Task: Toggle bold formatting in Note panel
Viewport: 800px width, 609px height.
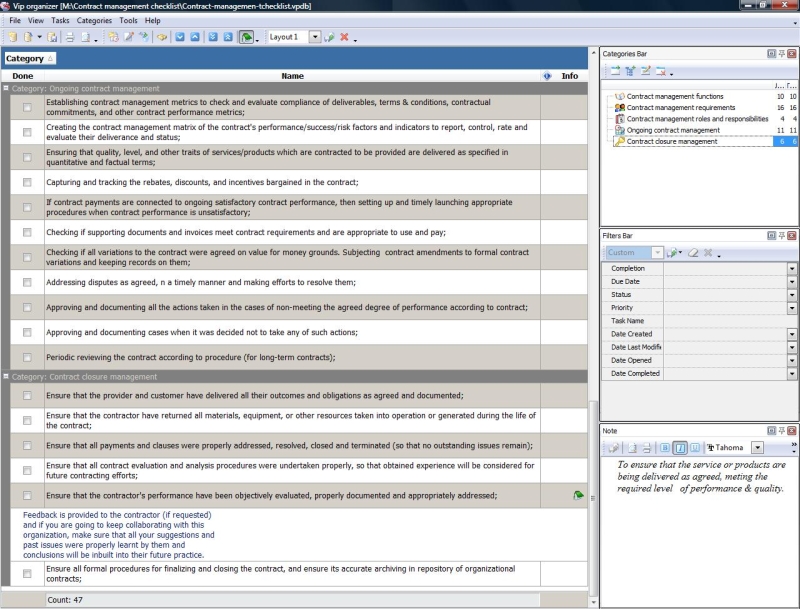Action: pyautogui.click(x=665, y=448)
